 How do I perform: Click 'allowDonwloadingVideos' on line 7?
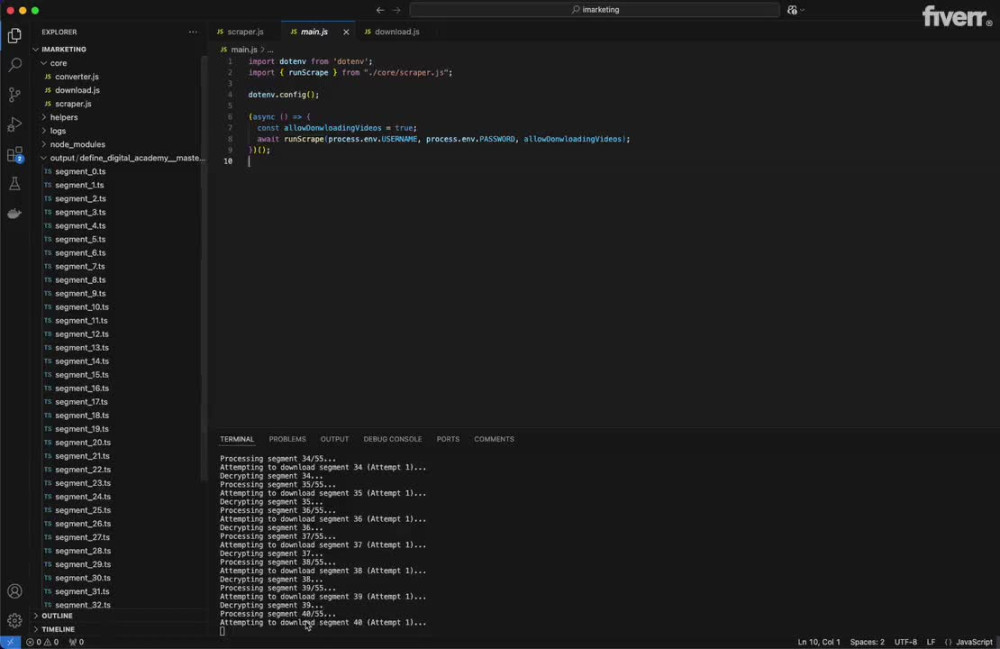pyautogui.click(x=332, y=128)
